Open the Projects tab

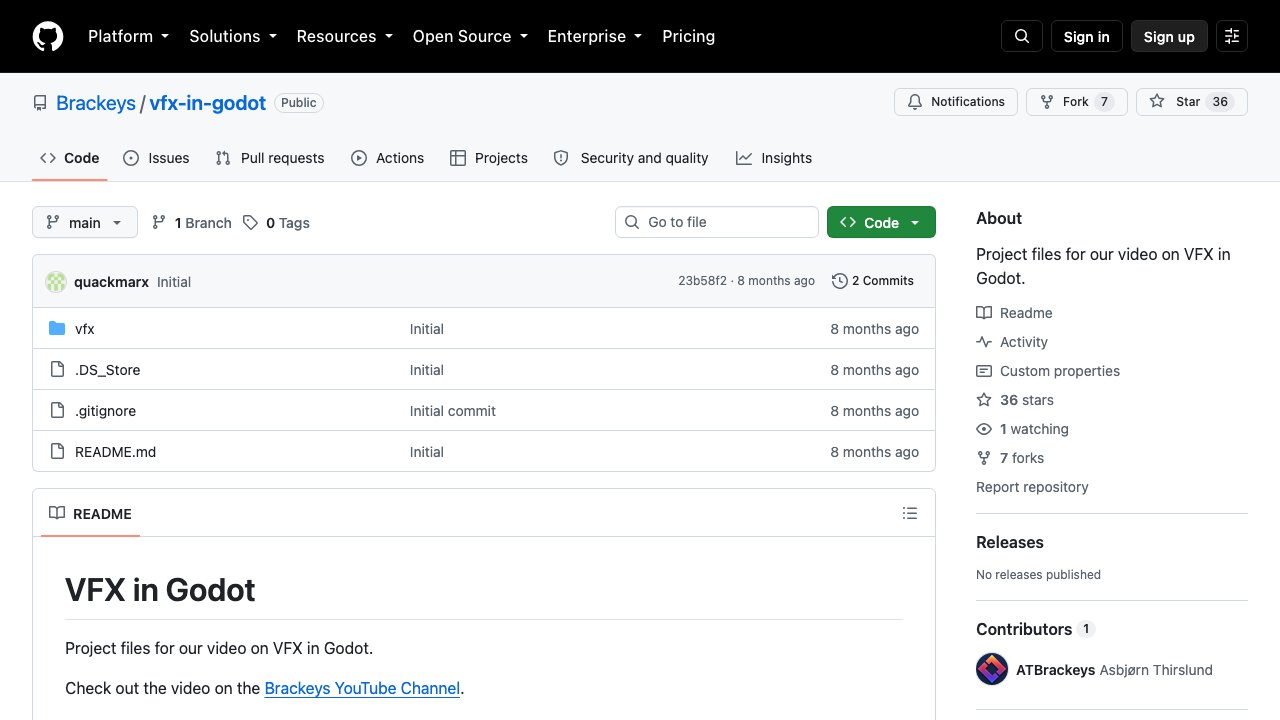pos(489,158)
